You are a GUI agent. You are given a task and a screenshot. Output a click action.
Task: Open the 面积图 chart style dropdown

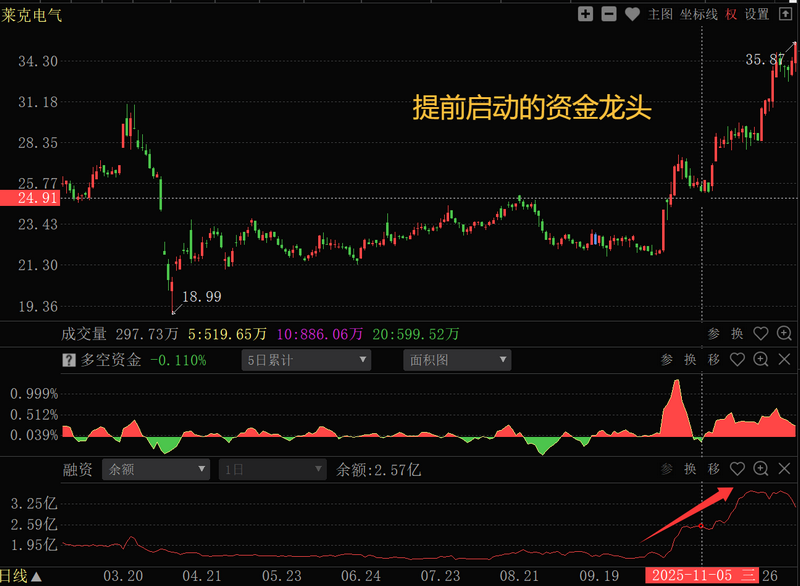pyautogui.click(x=455, y=361)
